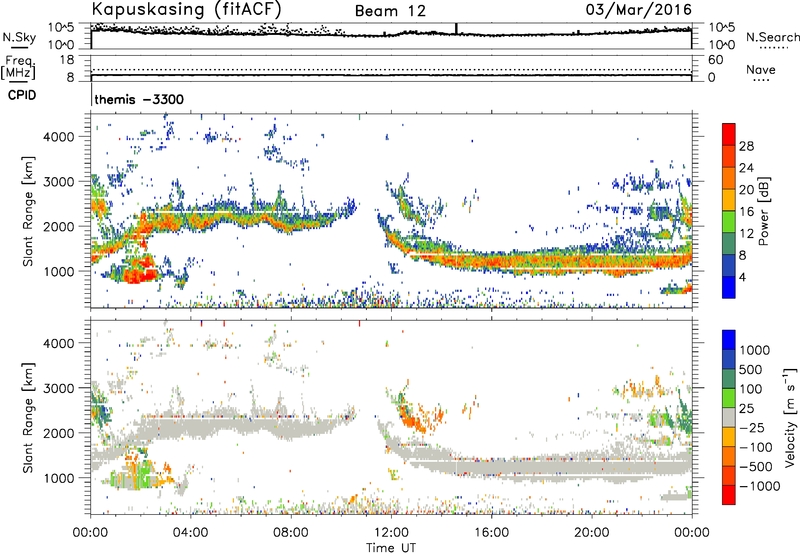Click the "18" frequency axis tick label

point(67,60)
